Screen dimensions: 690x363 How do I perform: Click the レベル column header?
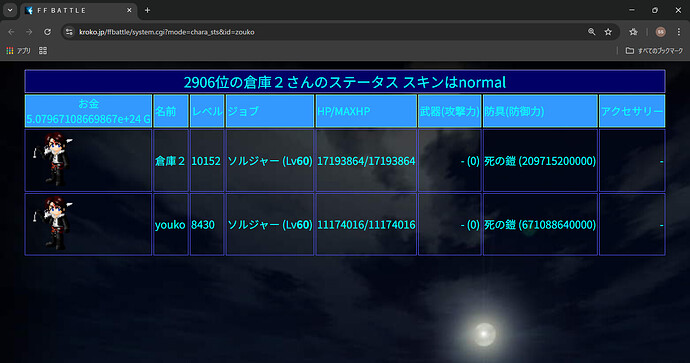pyautogui.click(x=207, y=111)
